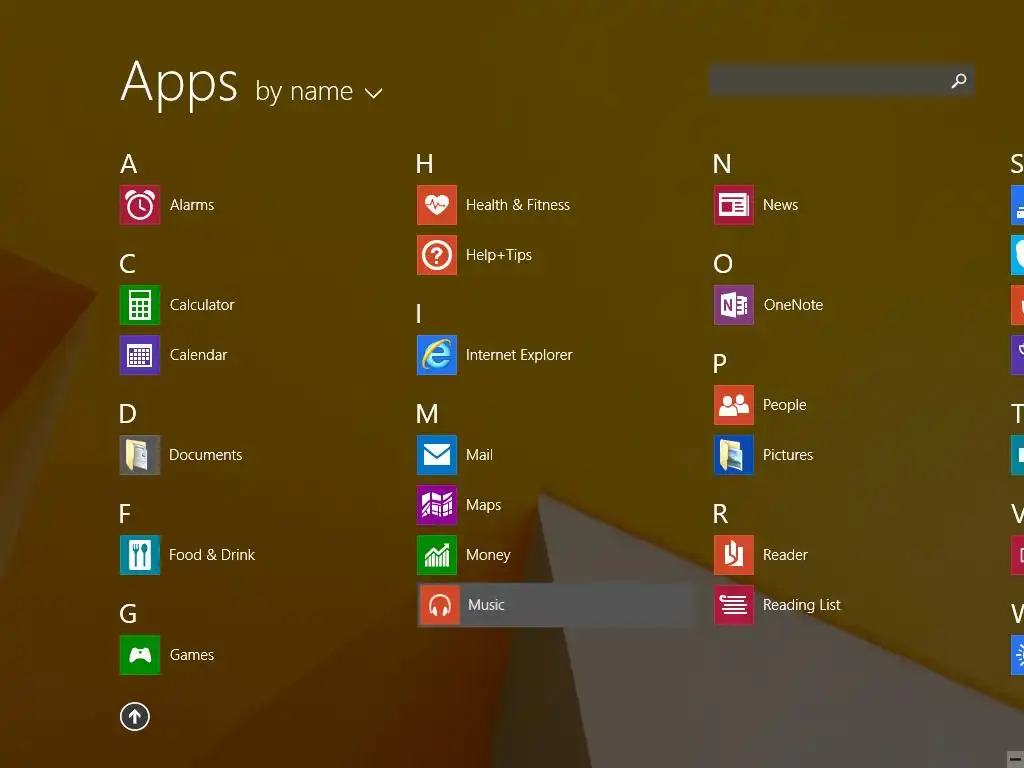Open the Help+Tips question mark icon
Image resolution: width=1024 pixels, height=768 pixels.
click(437, 255)
